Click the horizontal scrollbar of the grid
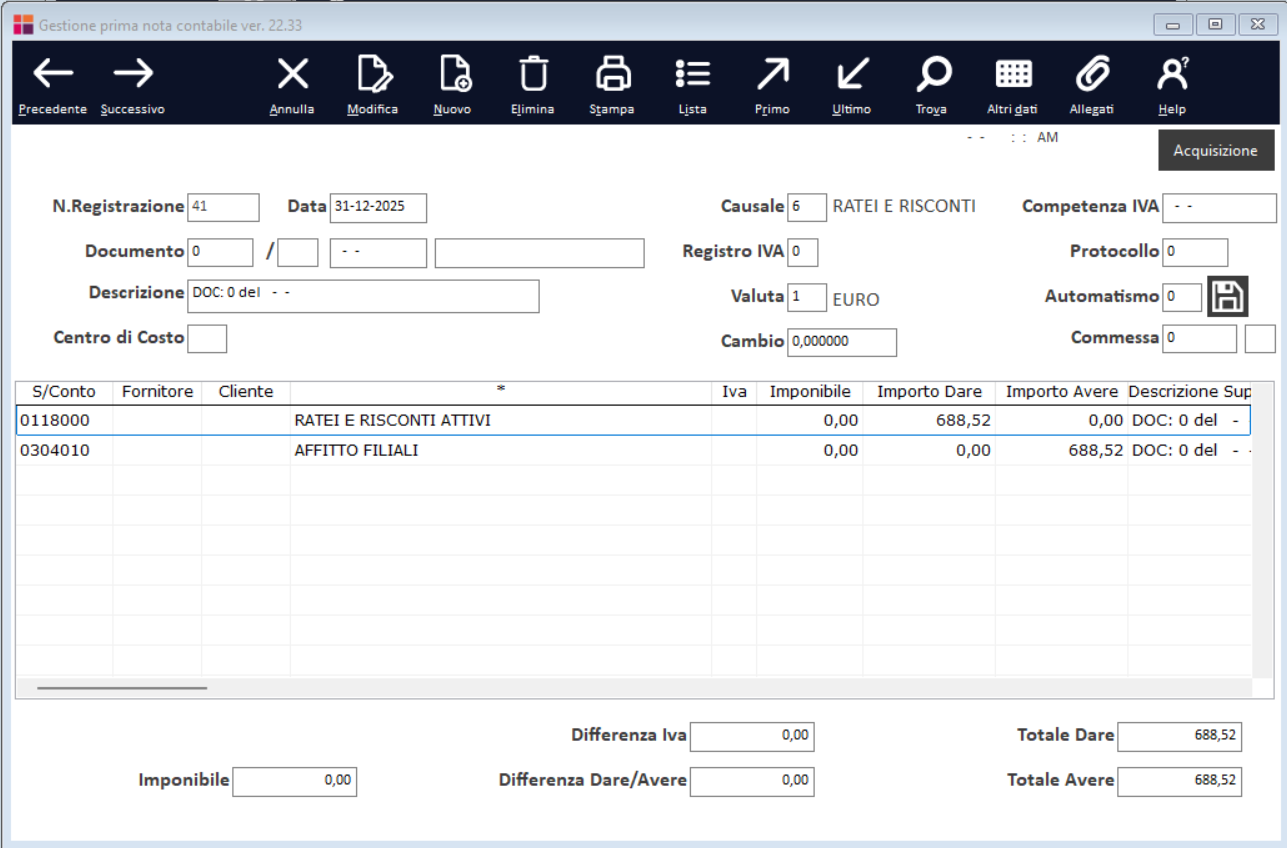The height and width of the screenshot is (848, 1287). coord(122,688)
